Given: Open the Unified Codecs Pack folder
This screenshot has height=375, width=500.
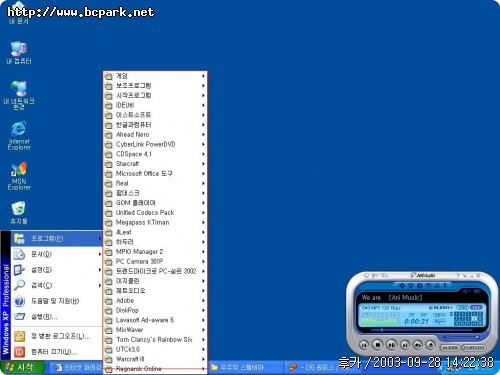Looking at the screenshot, I should click(155, 212).
